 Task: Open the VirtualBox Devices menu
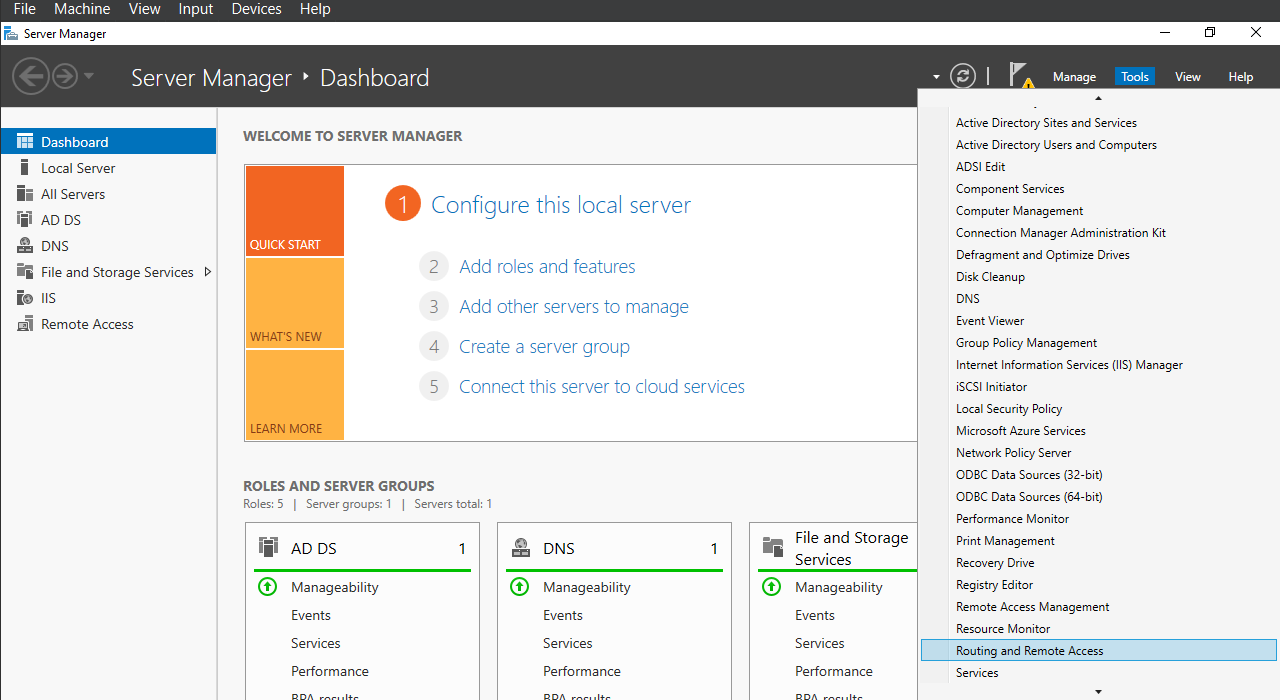[x=256, y=9]
